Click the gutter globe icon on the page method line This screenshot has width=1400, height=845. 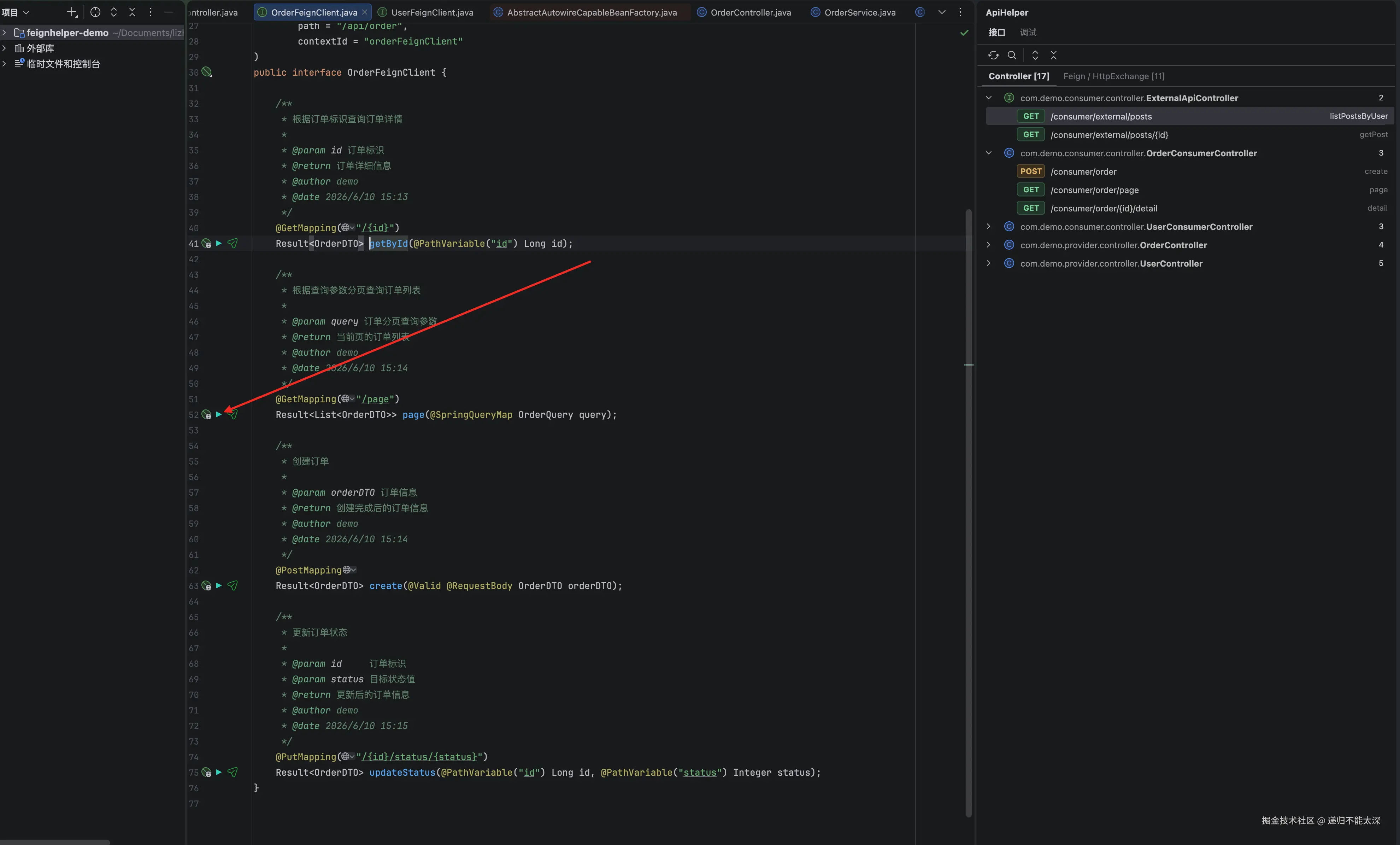[207, 414]
